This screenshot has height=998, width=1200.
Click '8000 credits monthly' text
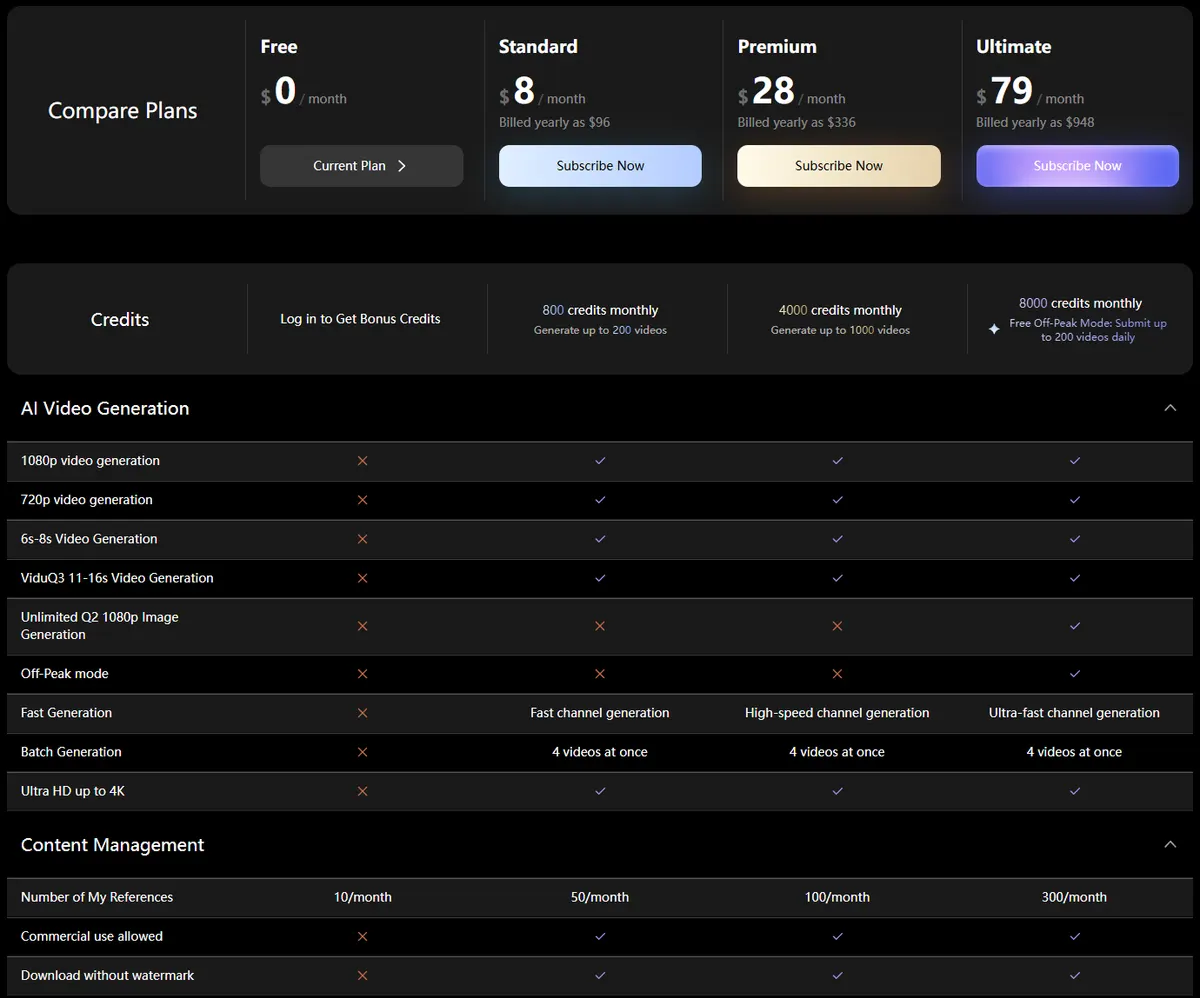[1080, 303]
